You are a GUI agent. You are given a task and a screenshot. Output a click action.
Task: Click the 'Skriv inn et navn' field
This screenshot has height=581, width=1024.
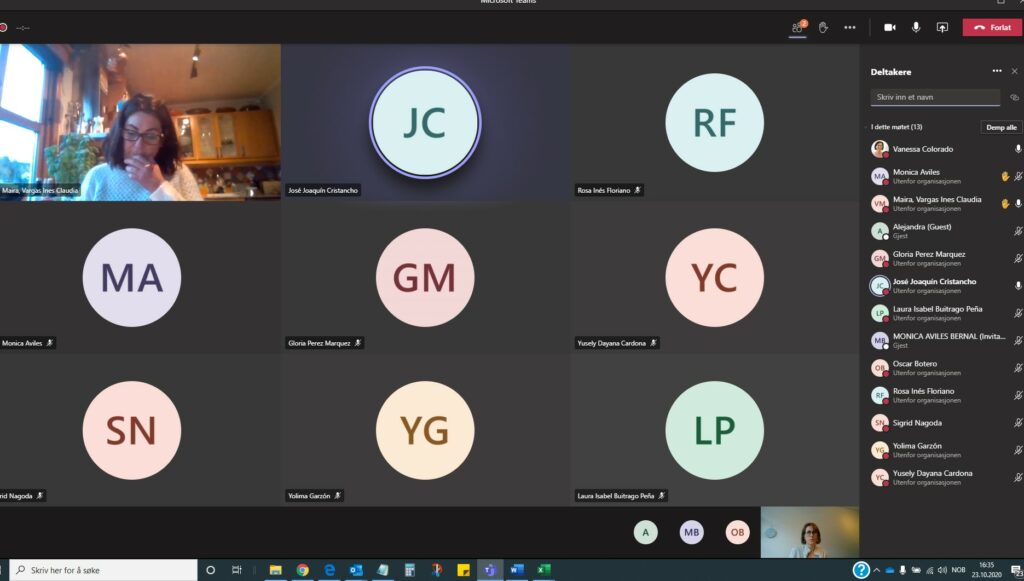point(934,97)
